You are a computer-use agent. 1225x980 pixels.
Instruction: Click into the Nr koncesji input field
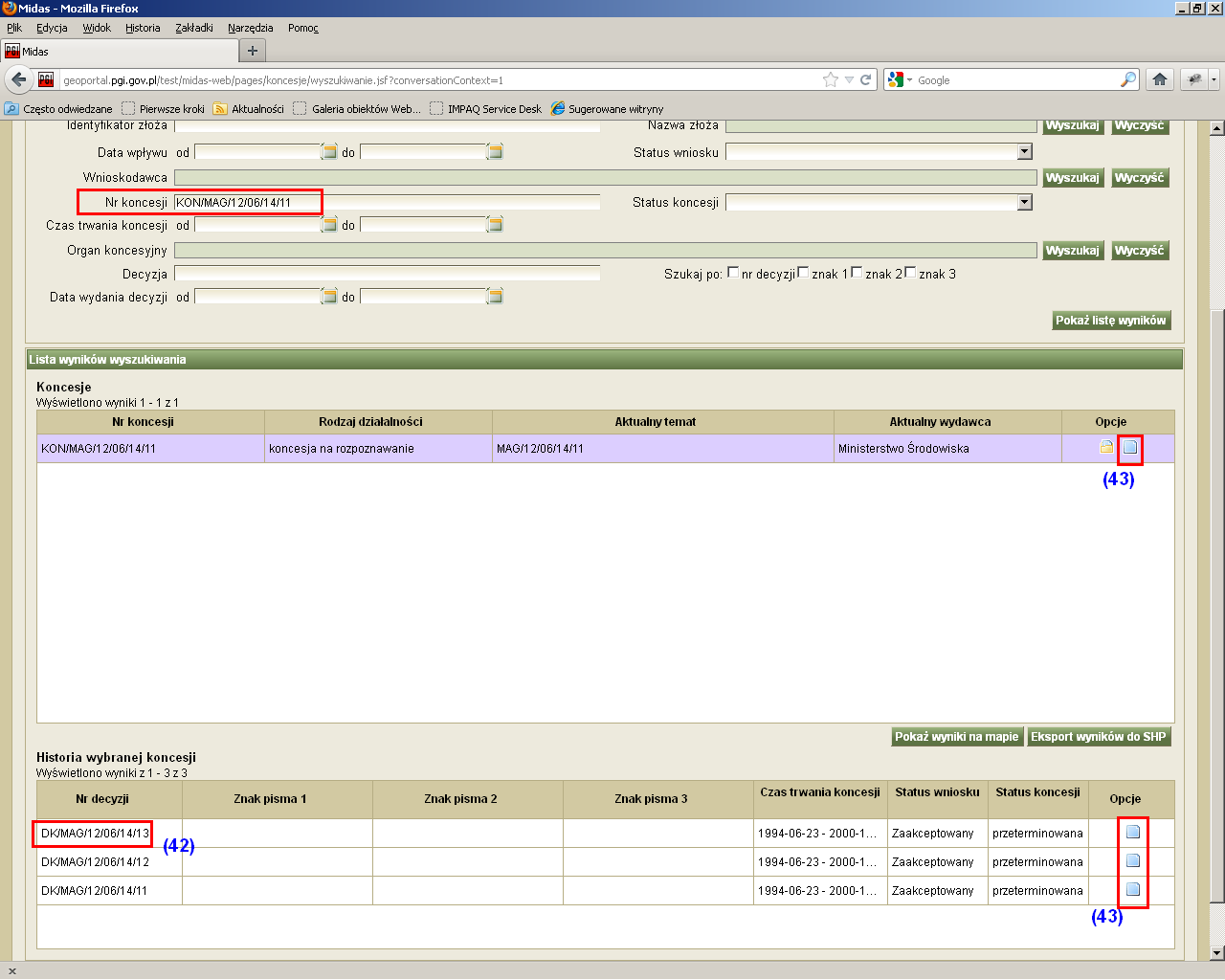pyautogui.click(x=387, y=202)
